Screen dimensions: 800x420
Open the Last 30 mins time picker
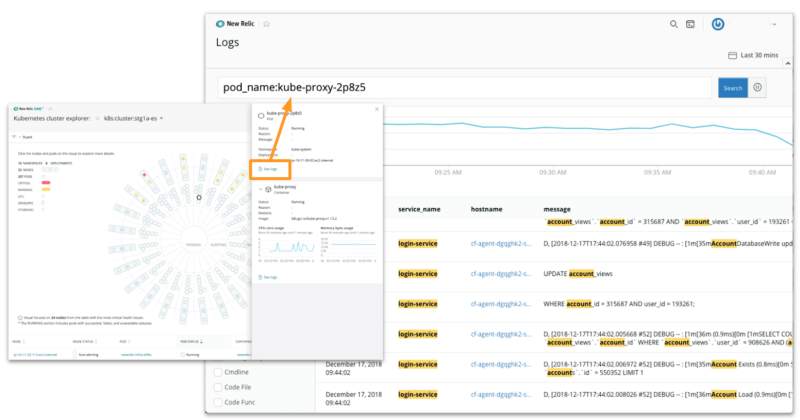[x=753, y=55]
